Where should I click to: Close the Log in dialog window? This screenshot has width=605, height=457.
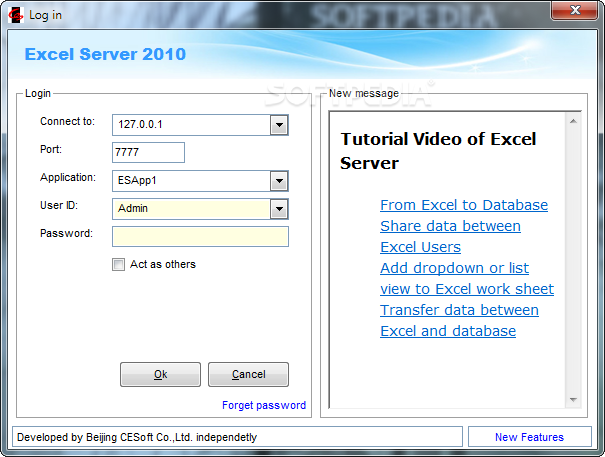[x=575, y=10]
